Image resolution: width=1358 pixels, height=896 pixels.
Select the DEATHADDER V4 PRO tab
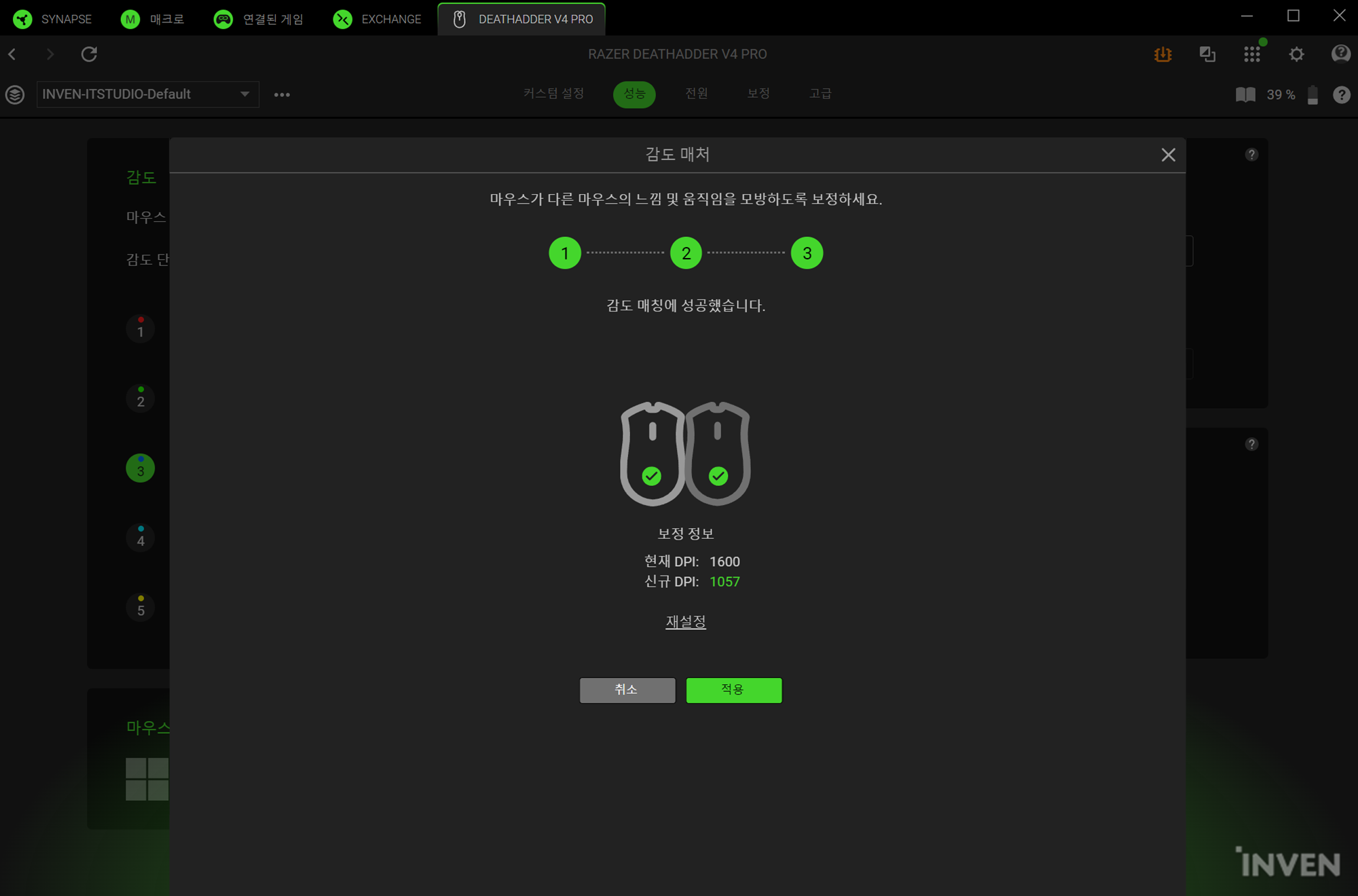coord(521,19)
